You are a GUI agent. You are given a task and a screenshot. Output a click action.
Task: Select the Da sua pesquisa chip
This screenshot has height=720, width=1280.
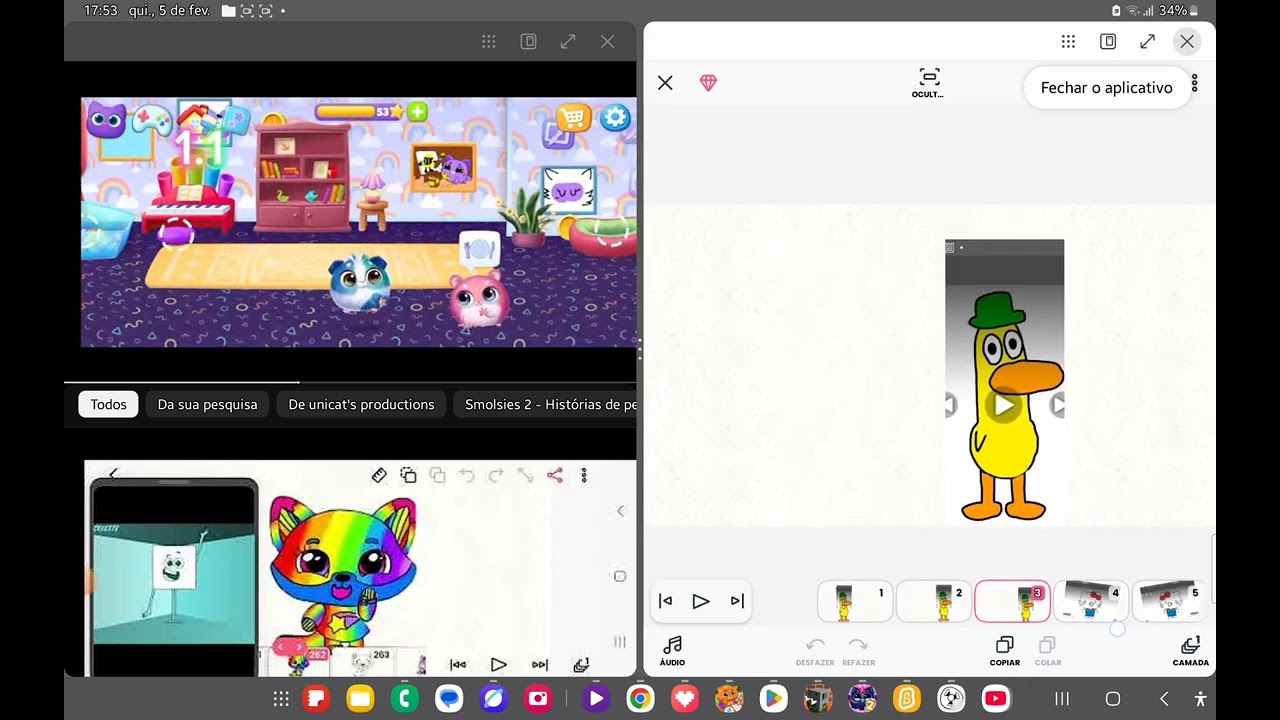pos(207,404)
